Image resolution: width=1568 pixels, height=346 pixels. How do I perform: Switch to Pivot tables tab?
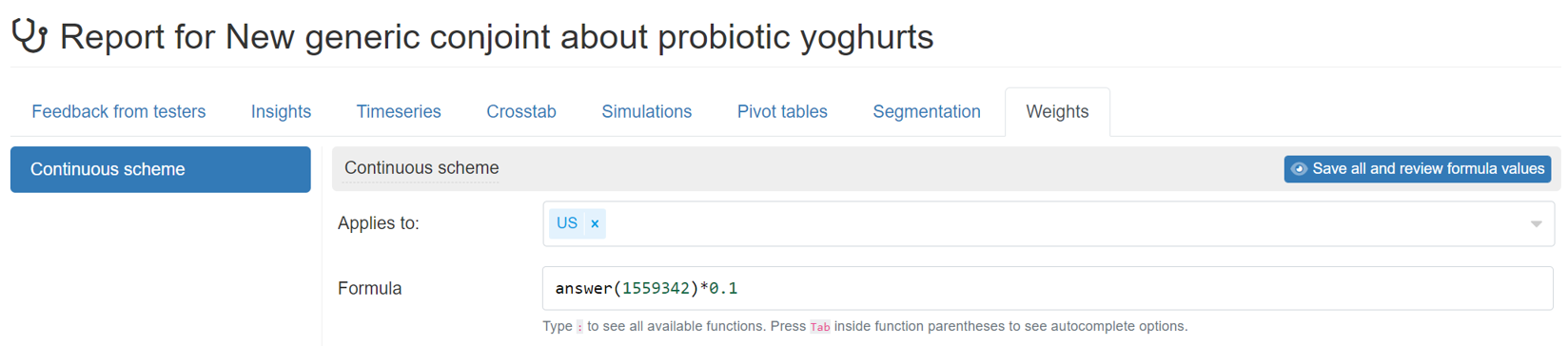tap(782, 112)
